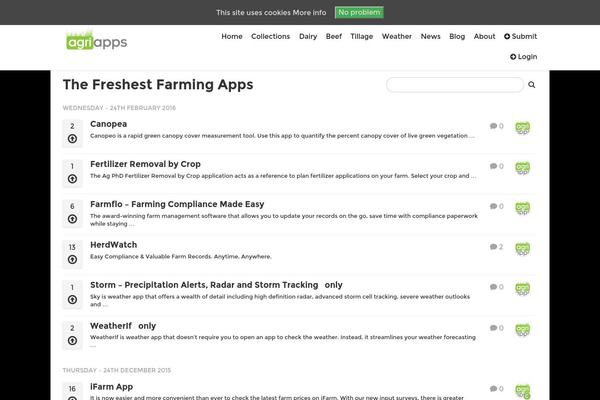Screen dimensions: 600x400
Task: Click the Farmflo app thumbnail logo
Action: pos(522,208)
